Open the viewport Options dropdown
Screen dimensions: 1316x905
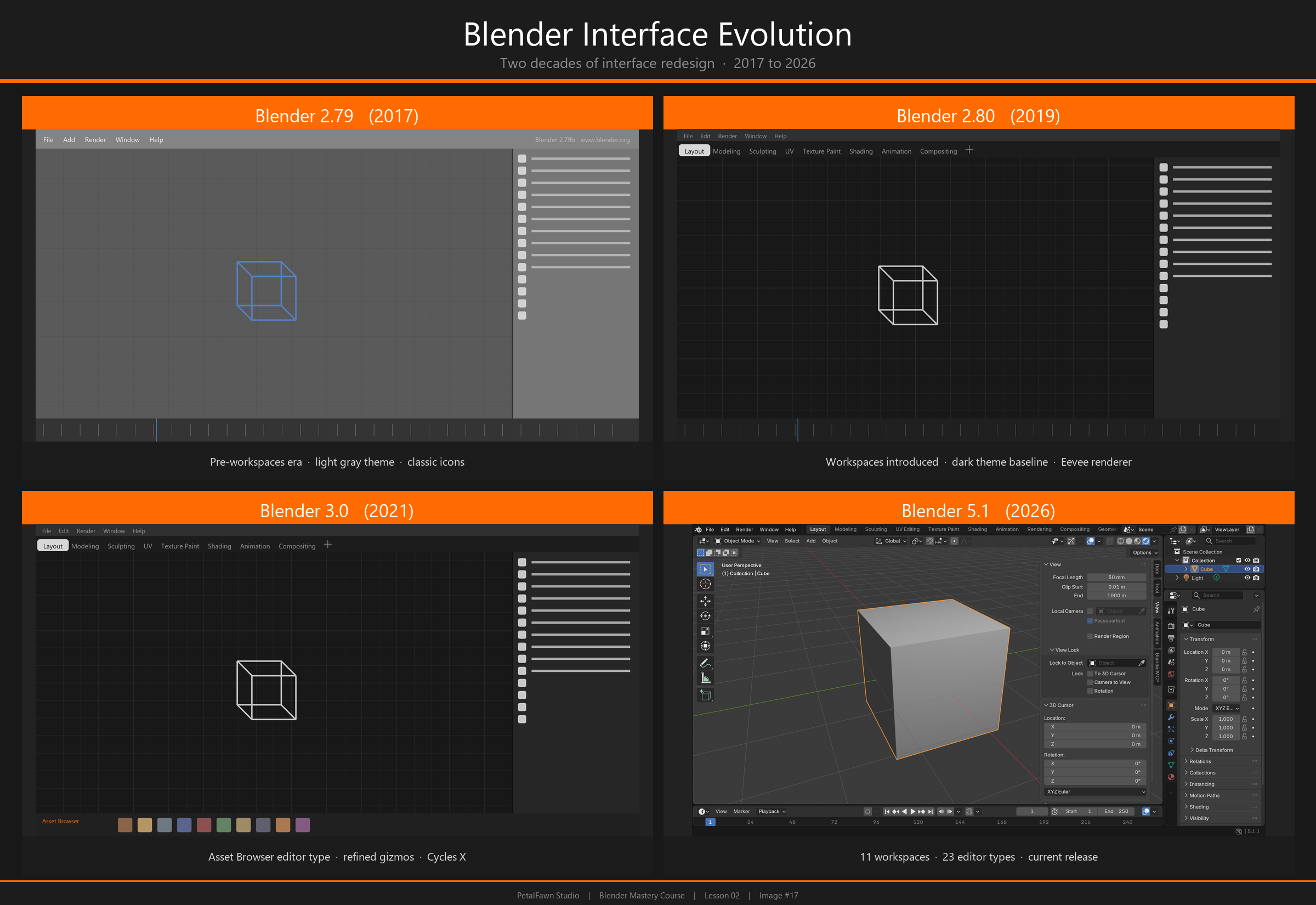1145,553
